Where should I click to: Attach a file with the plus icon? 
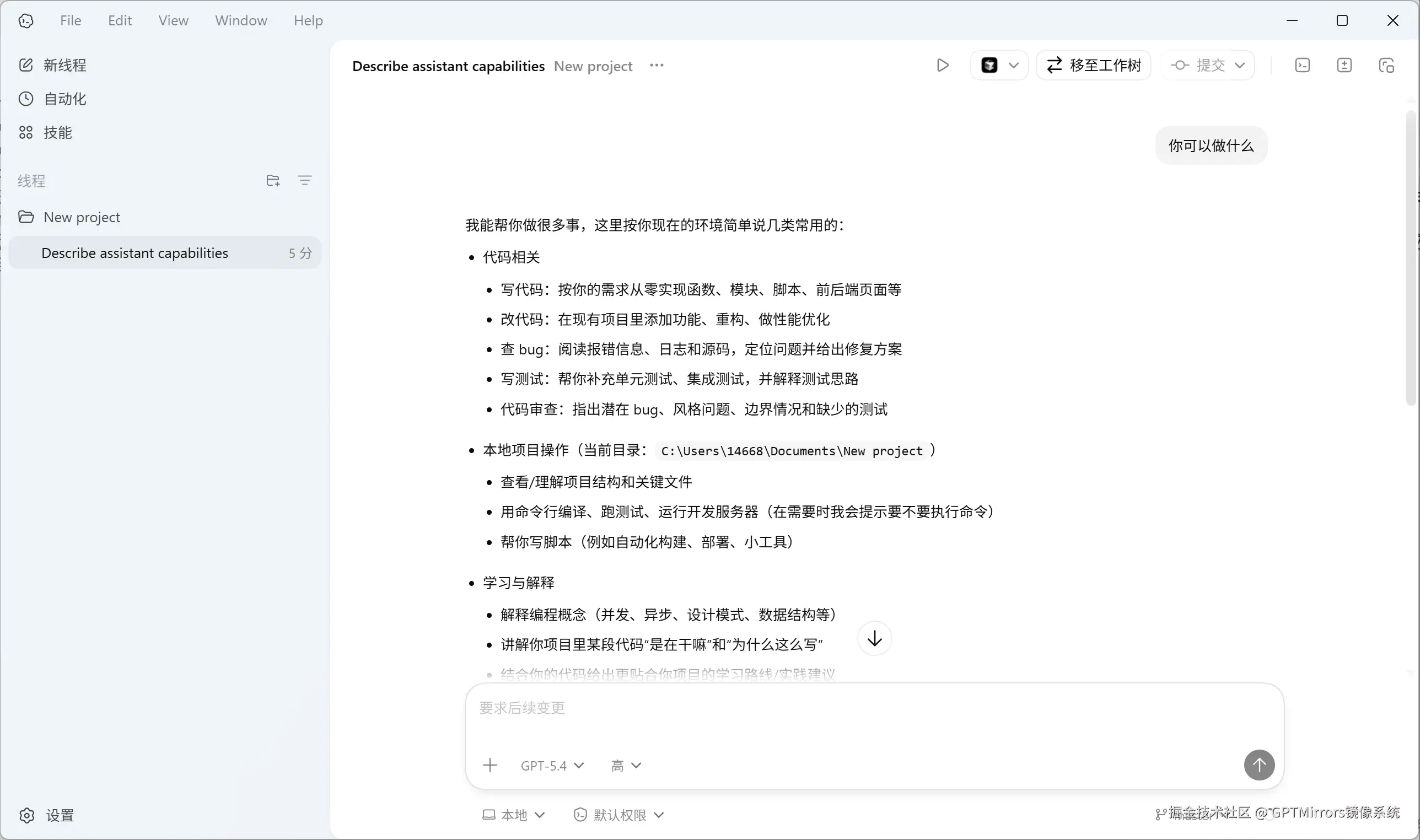pyautogui.click(x=490, y=764)
